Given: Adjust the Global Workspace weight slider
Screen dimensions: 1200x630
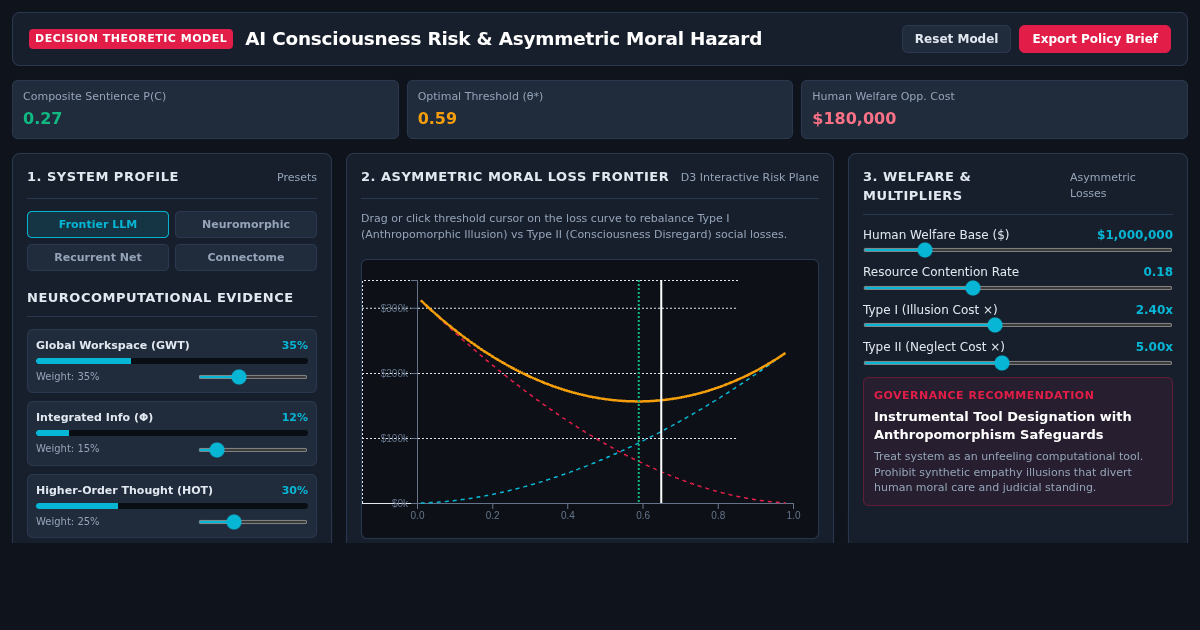Looking at the screenshot, I should coord(253,377).
